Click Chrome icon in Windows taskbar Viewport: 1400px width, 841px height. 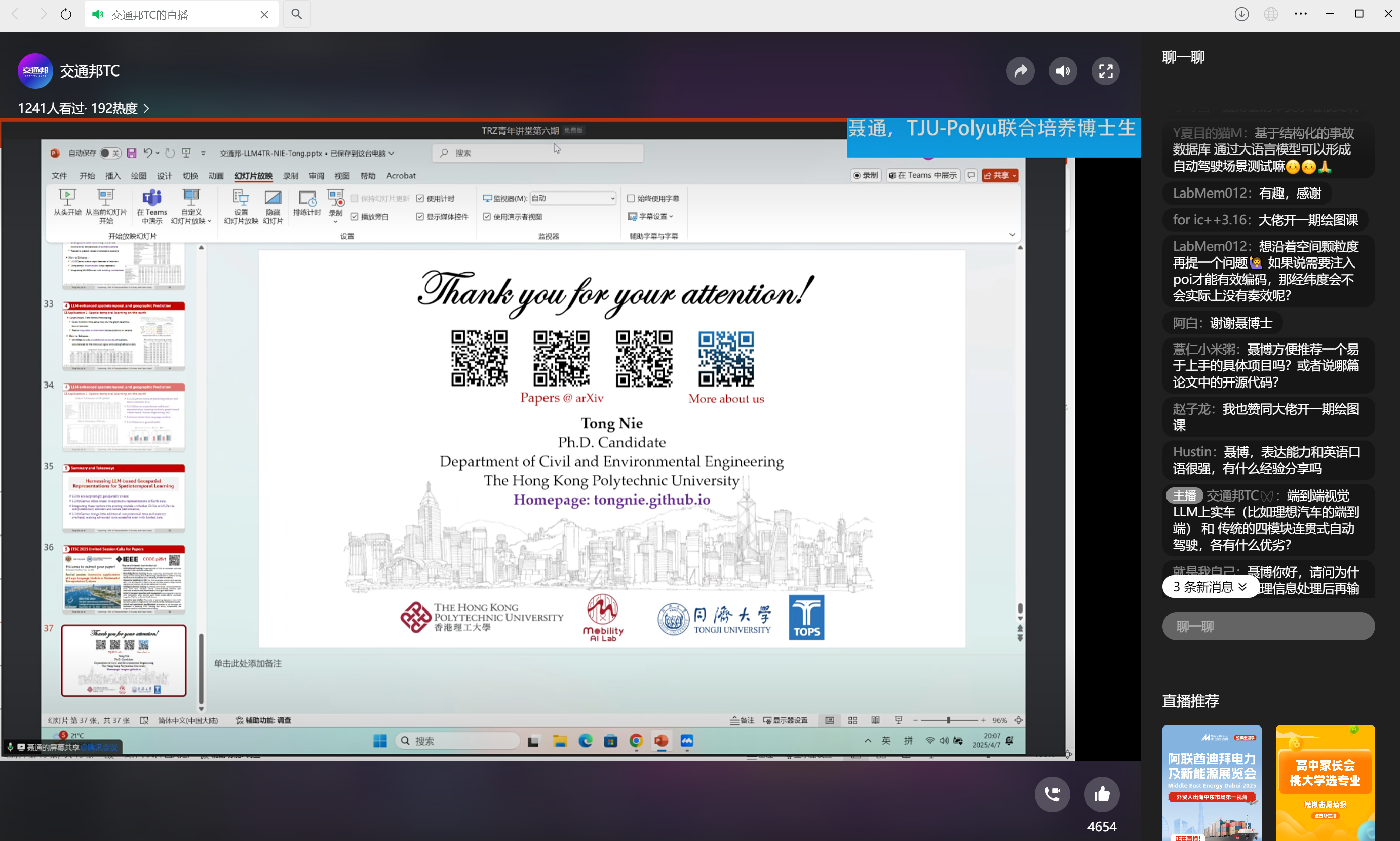(636, 741)
